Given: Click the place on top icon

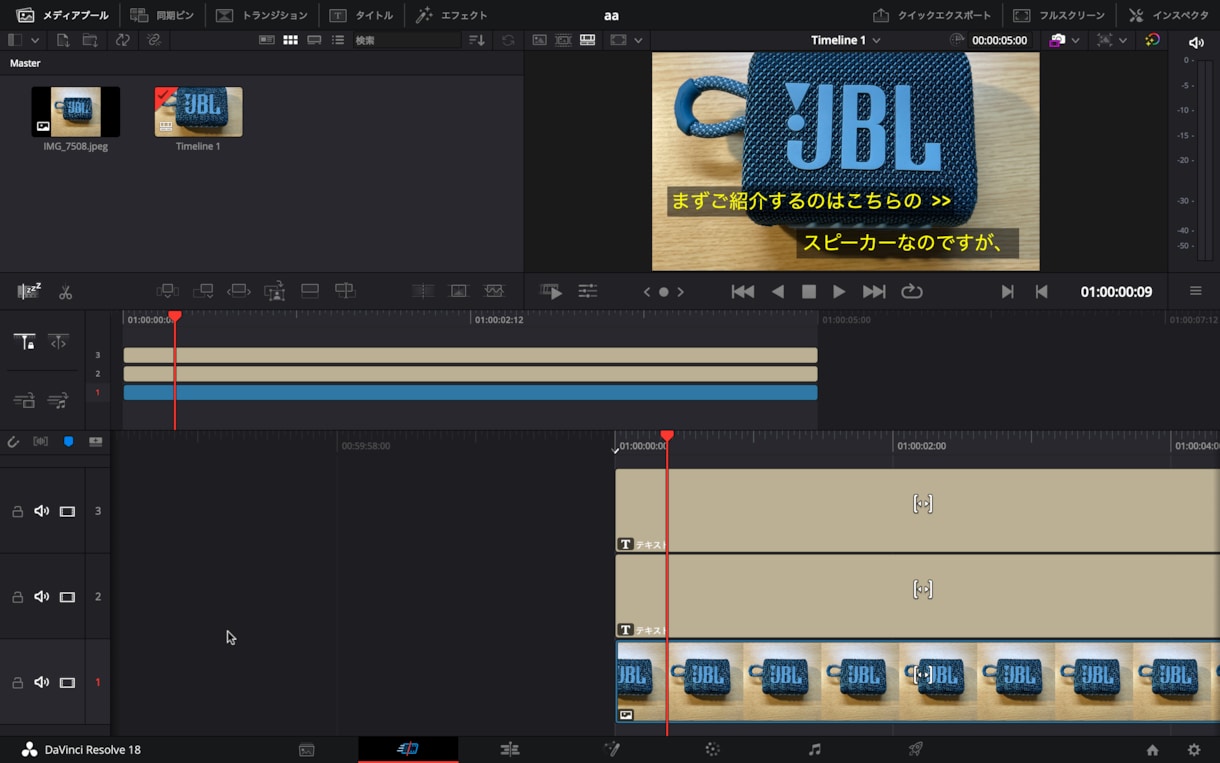Looking at the screenshot, I should coord(310,291).
